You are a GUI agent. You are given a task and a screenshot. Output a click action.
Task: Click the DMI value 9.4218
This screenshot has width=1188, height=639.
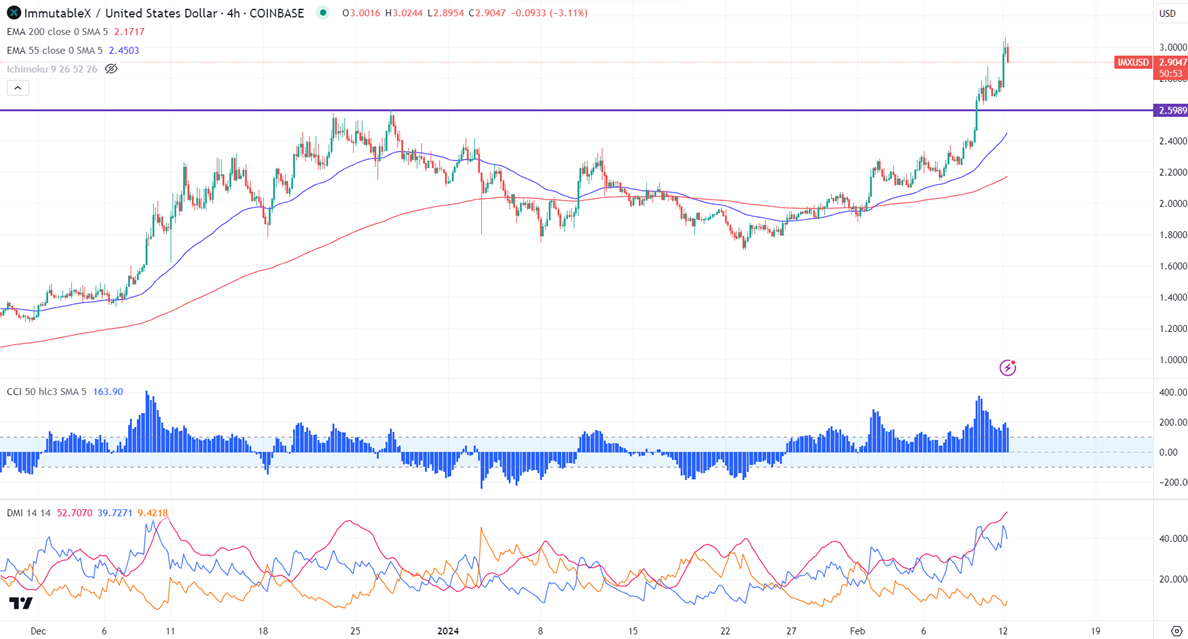coord(152,513)
